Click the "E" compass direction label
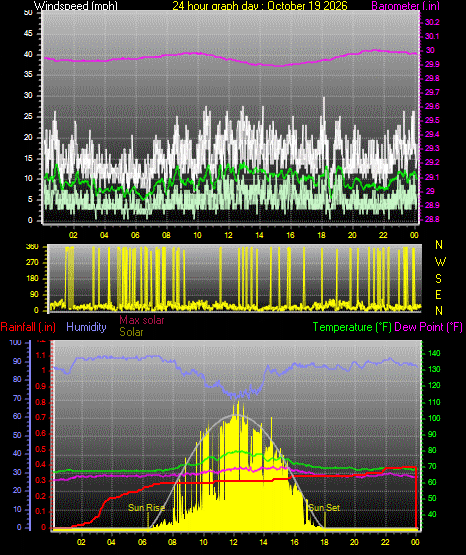466x555 pixels. click(x=438, y=294)
